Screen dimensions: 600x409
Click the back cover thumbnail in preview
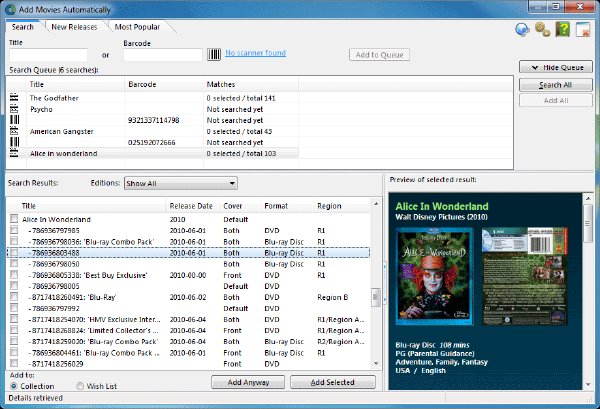tap(525, 276)
